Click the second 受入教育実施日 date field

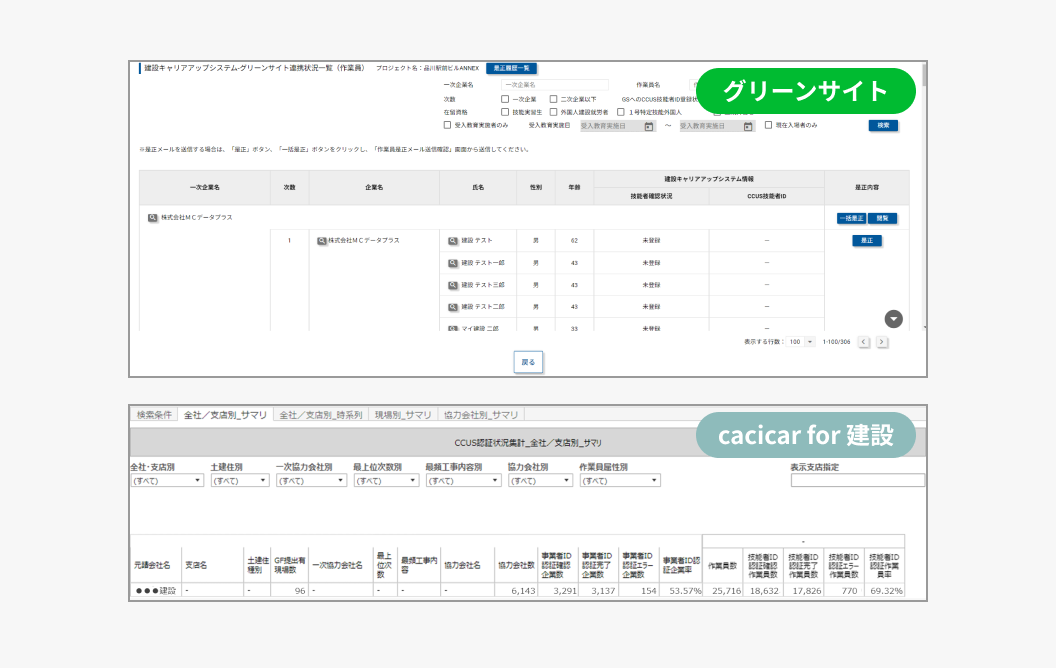pos(717,127)
